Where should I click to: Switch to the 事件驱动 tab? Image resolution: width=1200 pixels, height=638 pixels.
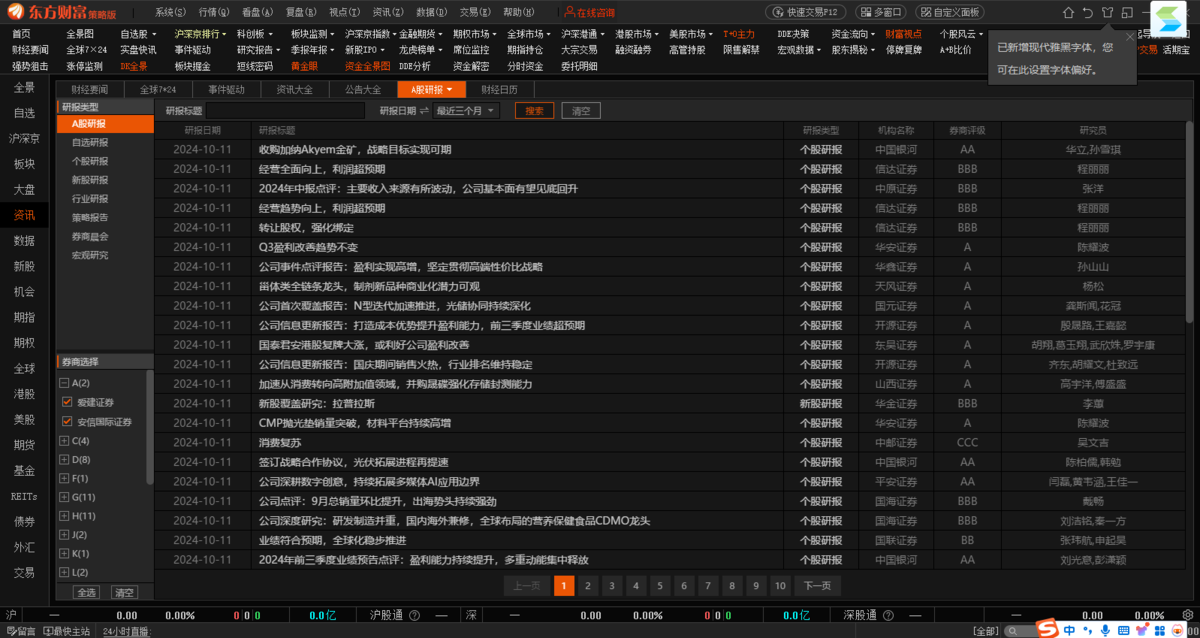tap(226, 90)
